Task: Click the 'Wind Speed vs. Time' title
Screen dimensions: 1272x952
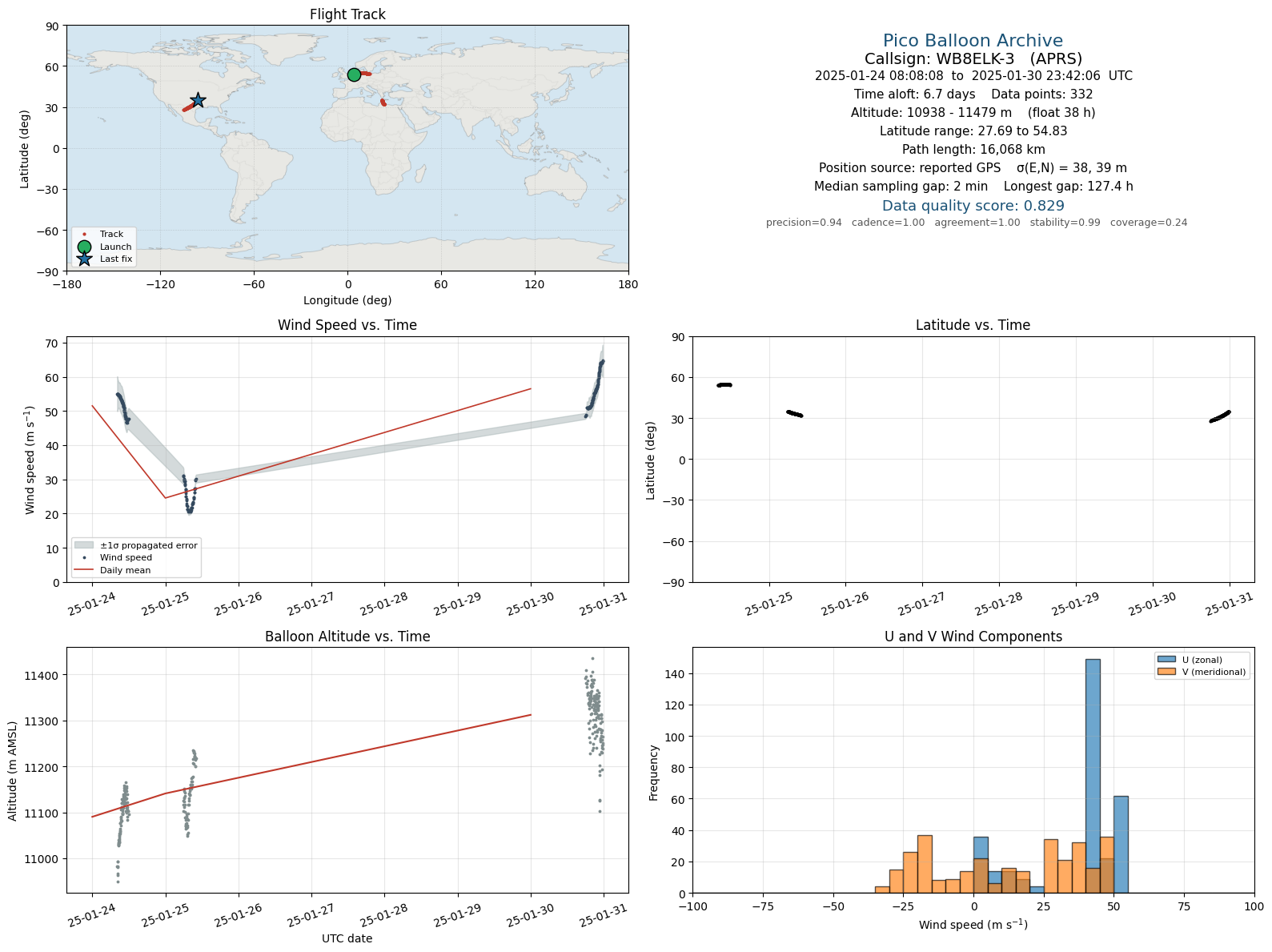Action: coord(347,325)
